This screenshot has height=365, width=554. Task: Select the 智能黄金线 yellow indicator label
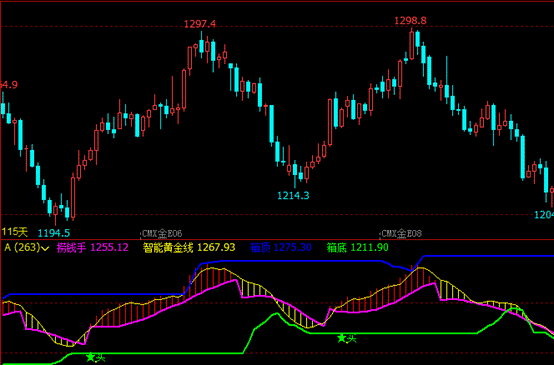168,248
